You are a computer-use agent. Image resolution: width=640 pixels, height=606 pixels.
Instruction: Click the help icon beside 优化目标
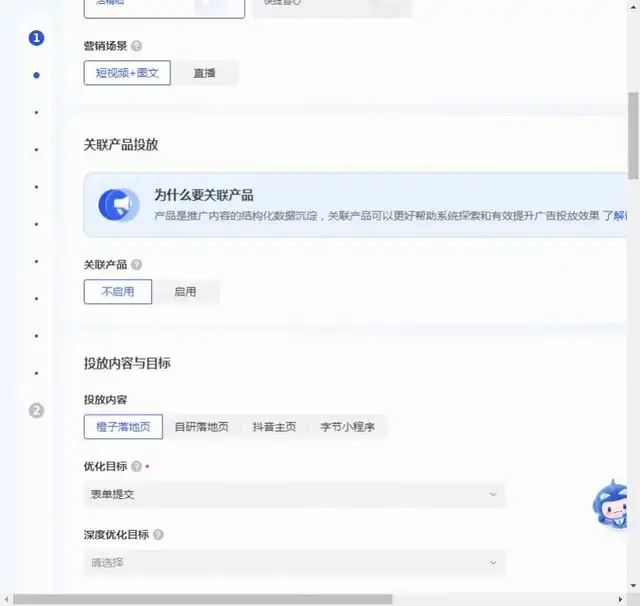(136, 466)
